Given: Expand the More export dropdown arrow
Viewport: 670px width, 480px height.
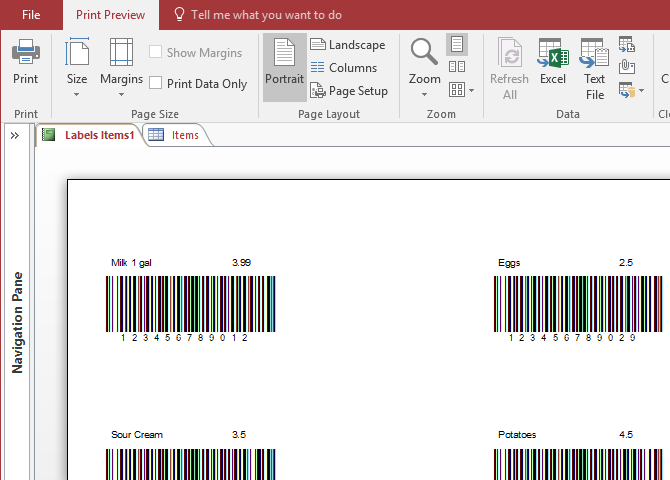Looking at the screenshot, I should [x=641, y=90].
